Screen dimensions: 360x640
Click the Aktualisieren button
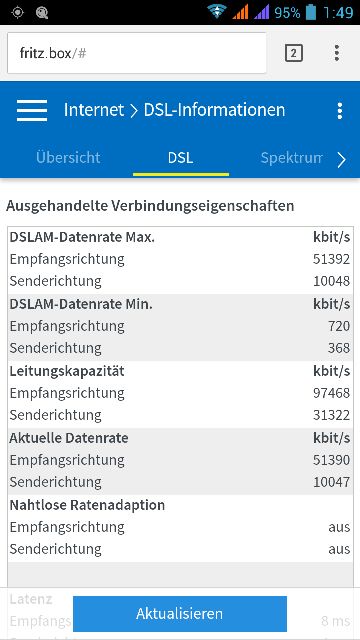coord(180,613)
